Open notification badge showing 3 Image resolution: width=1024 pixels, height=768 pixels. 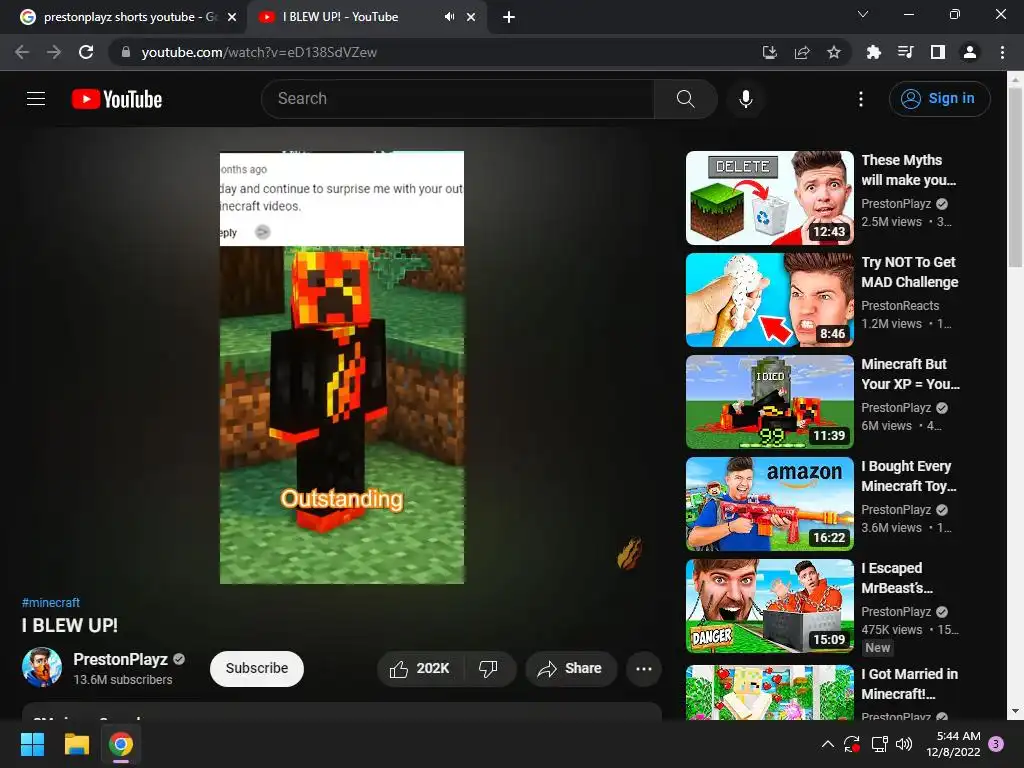[x=996, y=744]
